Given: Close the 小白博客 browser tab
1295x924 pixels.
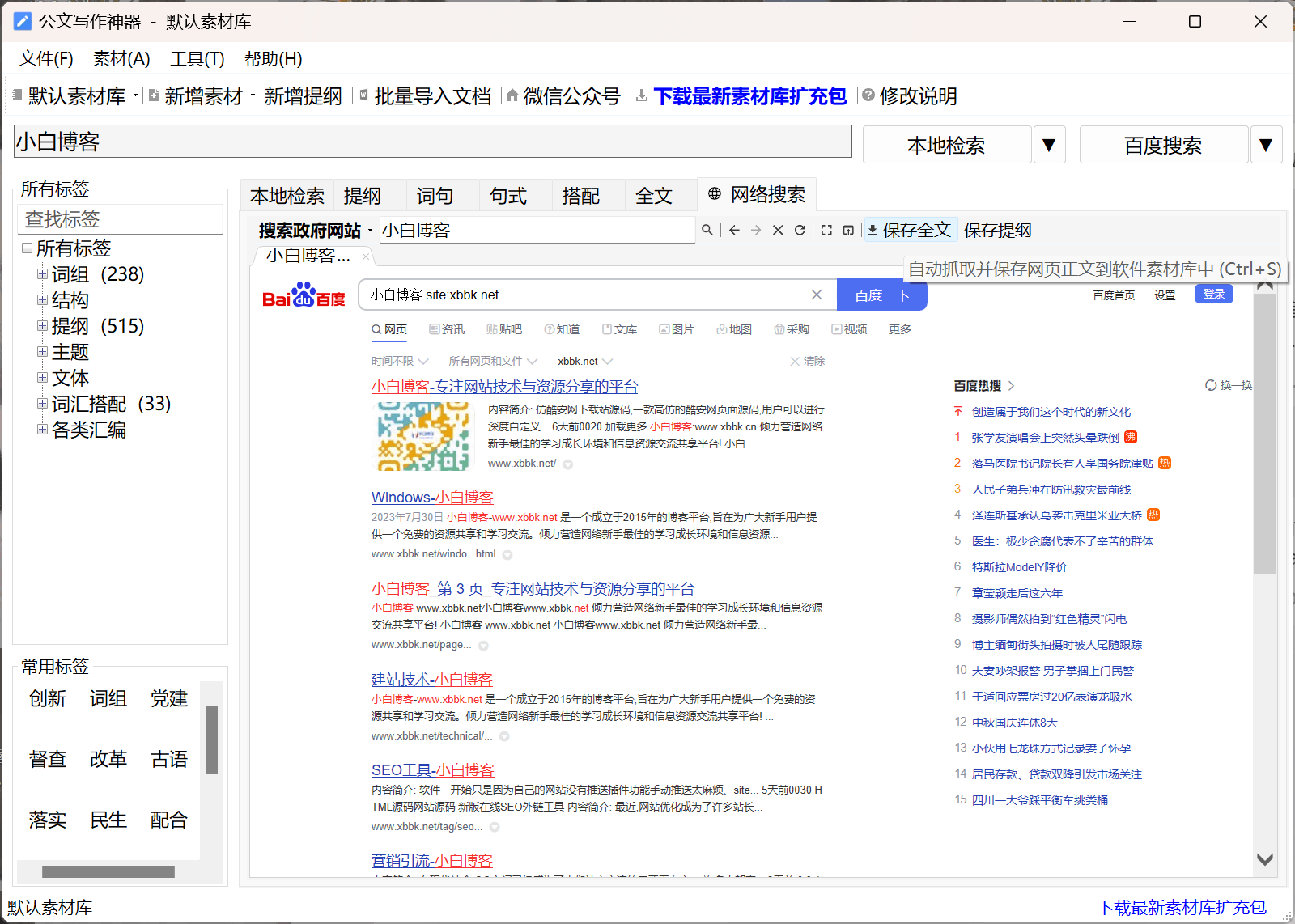Looking at the screenshot, I should 366,256.
